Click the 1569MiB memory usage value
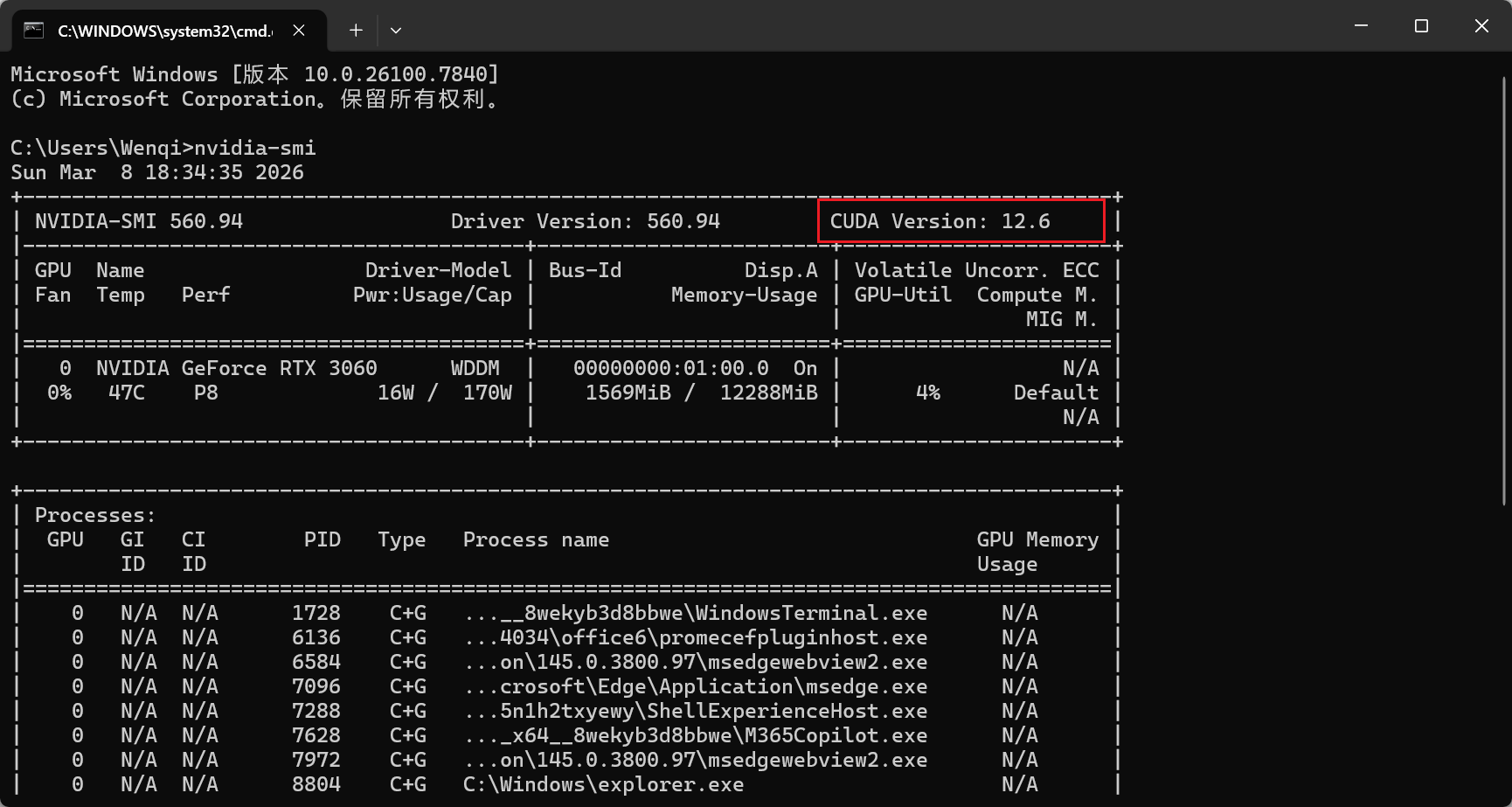The image size is (1512, 807). coord(628,393)
